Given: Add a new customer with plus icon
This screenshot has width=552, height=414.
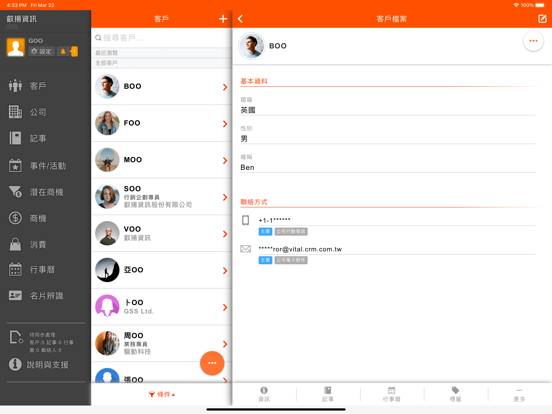Looking at the screenshot, I should pyautogui.click(x=223, y=19).
